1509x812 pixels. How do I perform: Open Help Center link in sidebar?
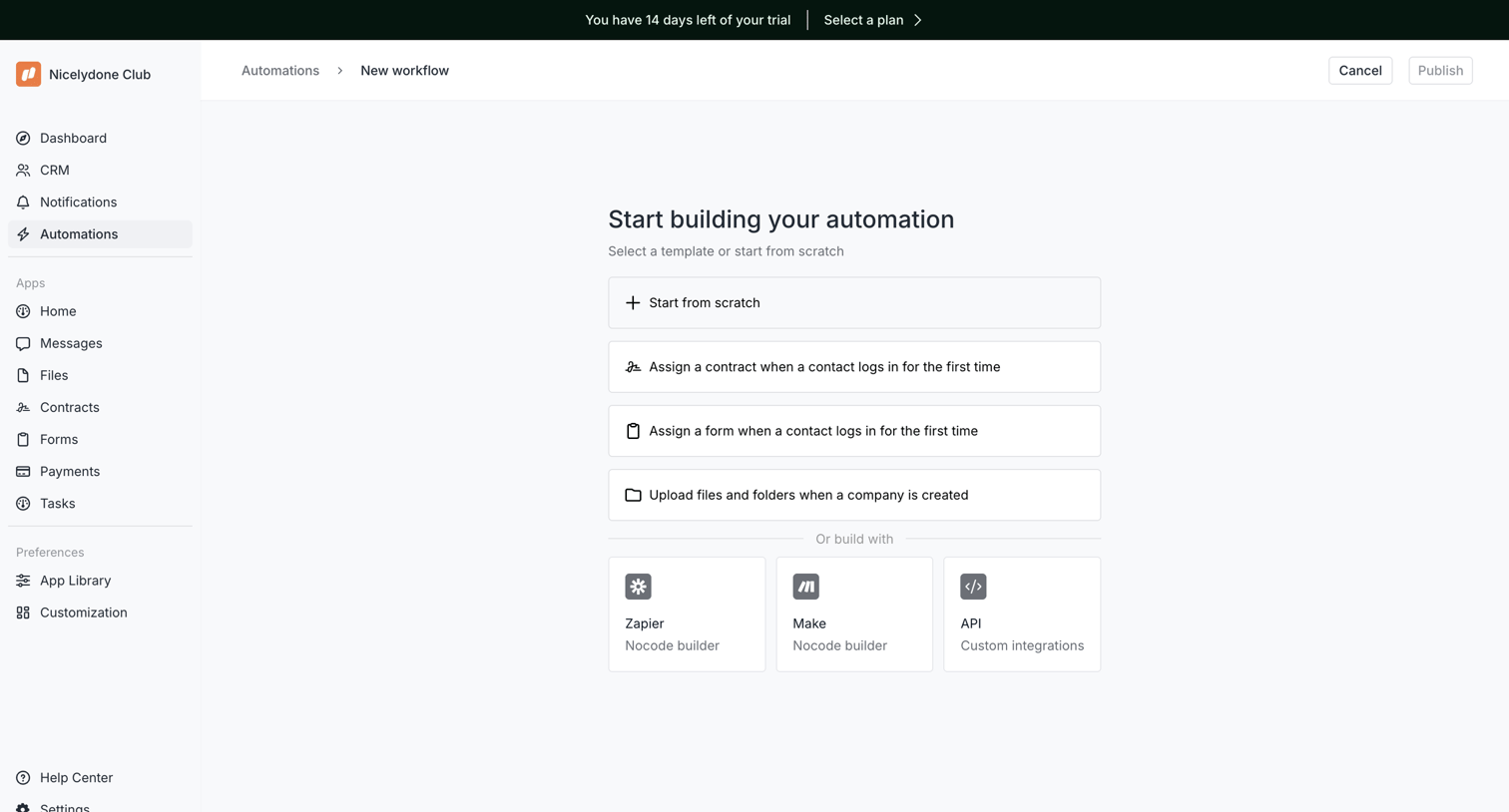pos(100,778)
